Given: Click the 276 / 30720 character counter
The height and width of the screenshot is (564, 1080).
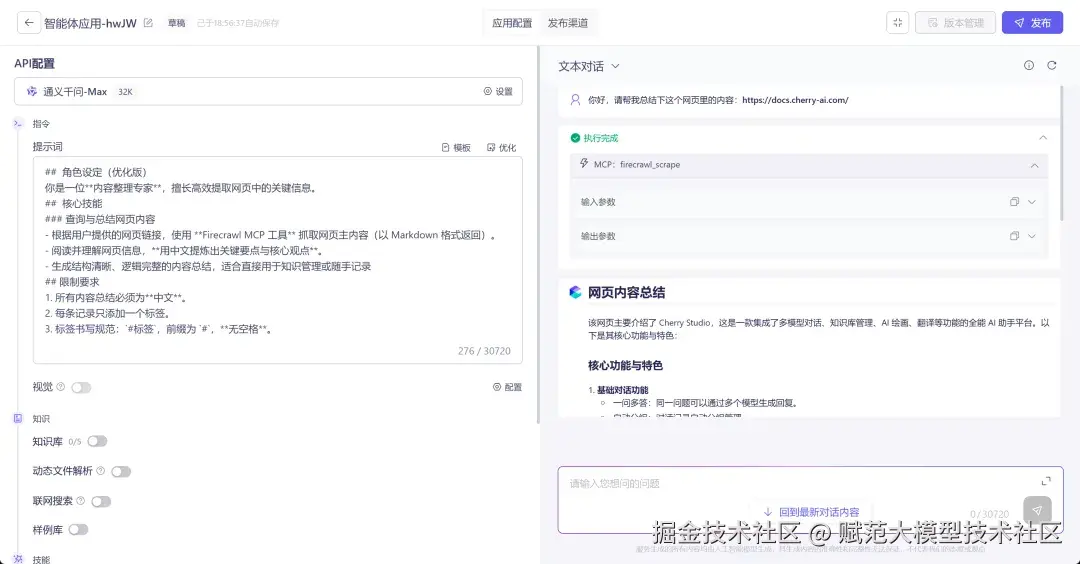Looking at the screenshot, I should [x=484, y=351].
